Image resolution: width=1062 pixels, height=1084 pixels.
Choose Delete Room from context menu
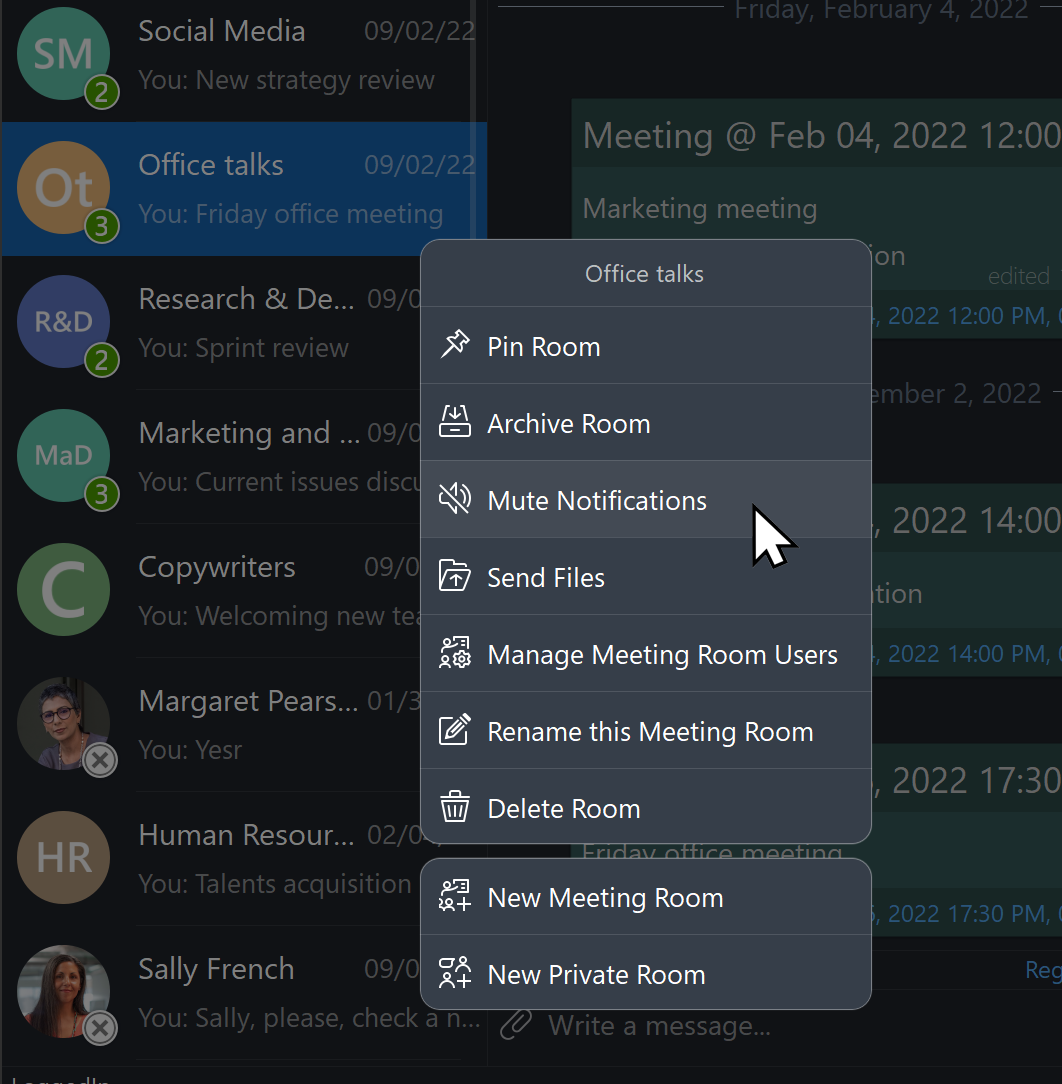coord(646,807)
